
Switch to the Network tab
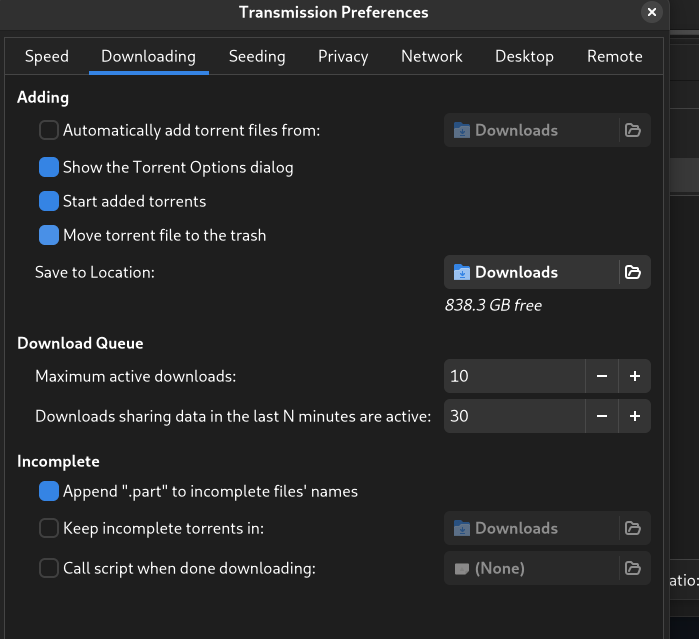coord(432,57)
